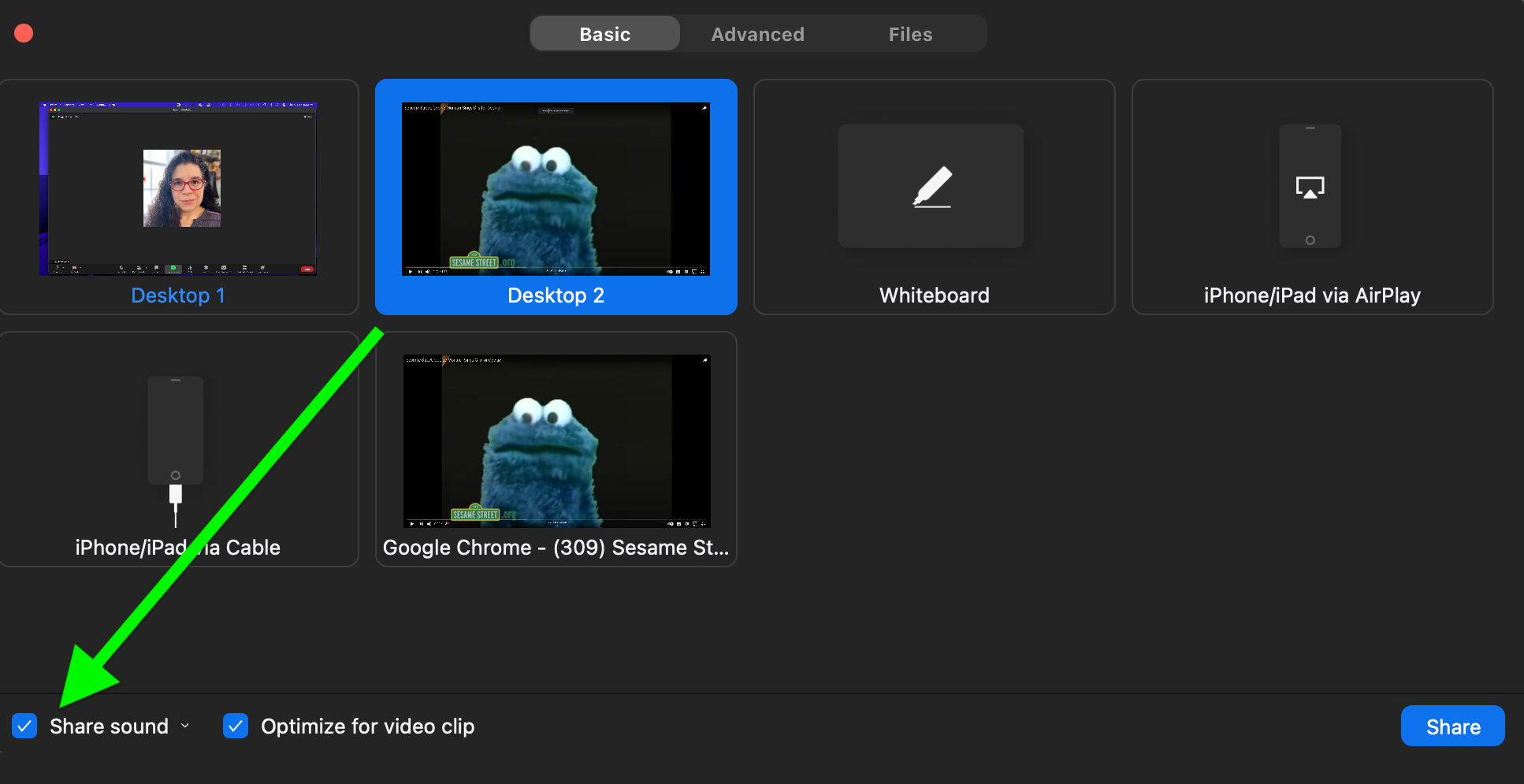This screenshot has height=784, width=1524.
Task: Click the Google Chrome window title
Action: pyautogui.click(x=556, y=548)
